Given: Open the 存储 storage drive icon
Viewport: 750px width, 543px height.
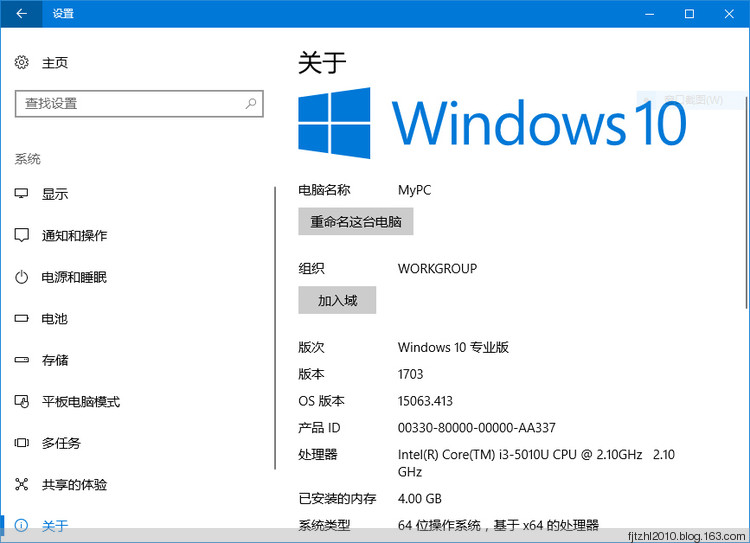Looking at the screenshot, I should coord(22,360).
